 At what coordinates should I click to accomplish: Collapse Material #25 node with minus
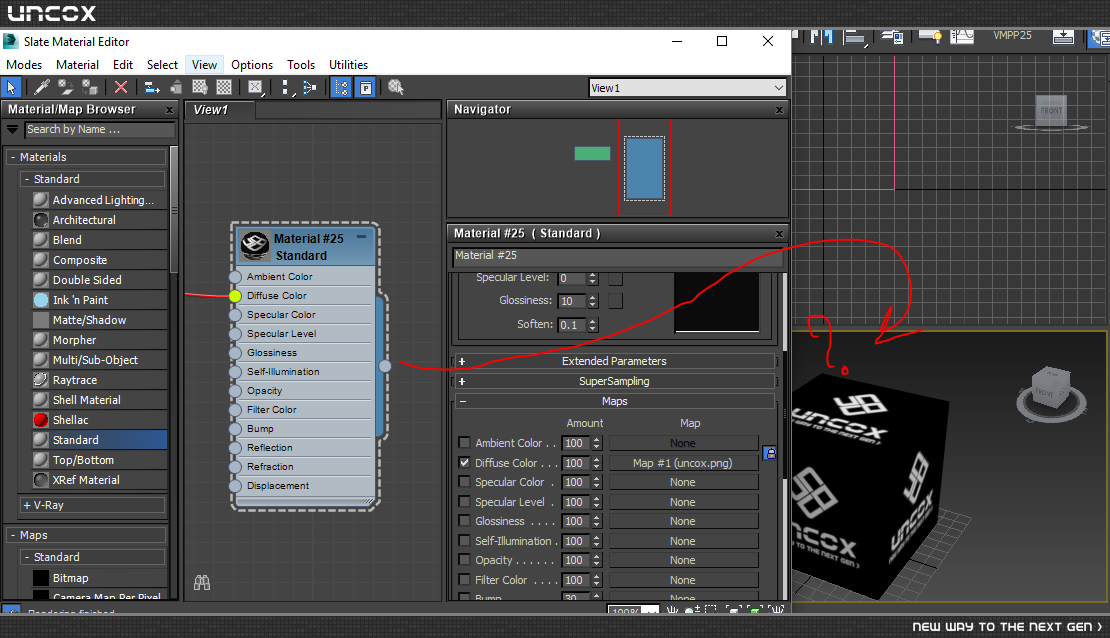pyautogui.click(x=362, y=237)
